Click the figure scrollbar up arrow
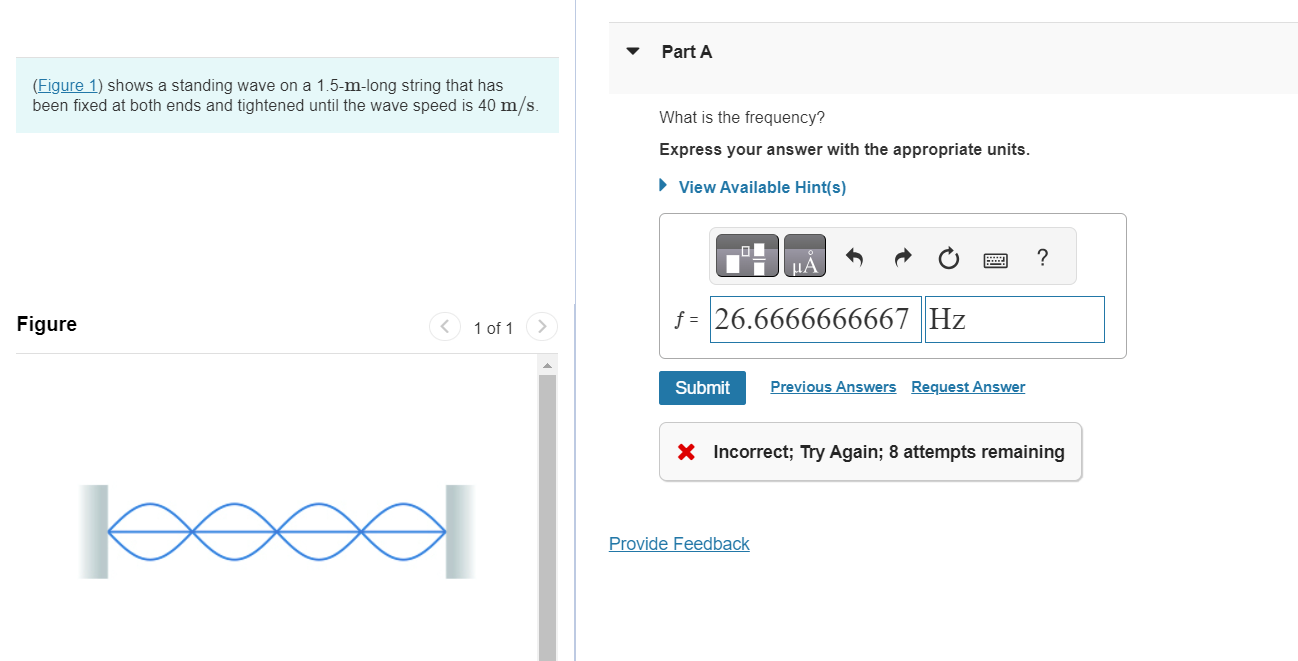This screenshot has width=1298, height=661. 546,364
